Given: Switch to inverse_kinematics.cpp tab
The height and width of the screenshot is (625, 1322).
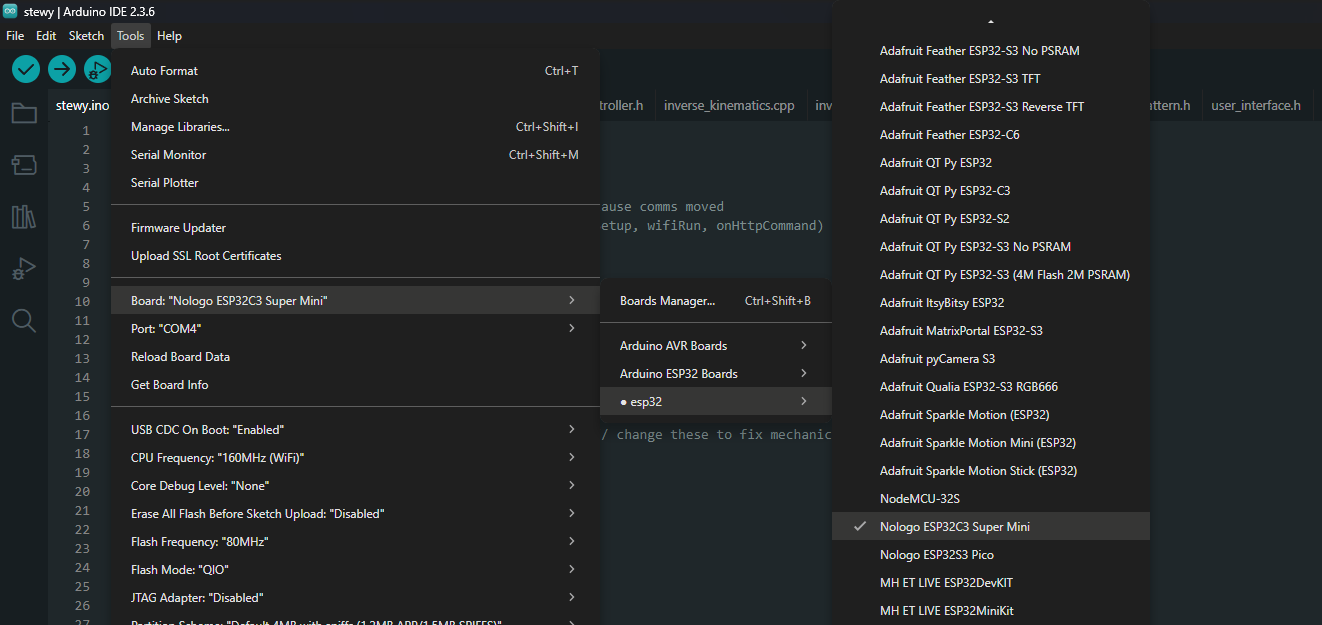Looking at the screenshot, I should coord(729,105).
